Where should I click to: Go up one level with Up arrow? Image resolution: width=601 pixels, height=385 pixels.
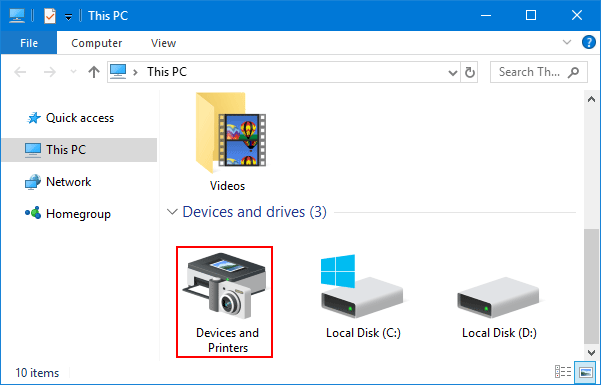point(94,72)
